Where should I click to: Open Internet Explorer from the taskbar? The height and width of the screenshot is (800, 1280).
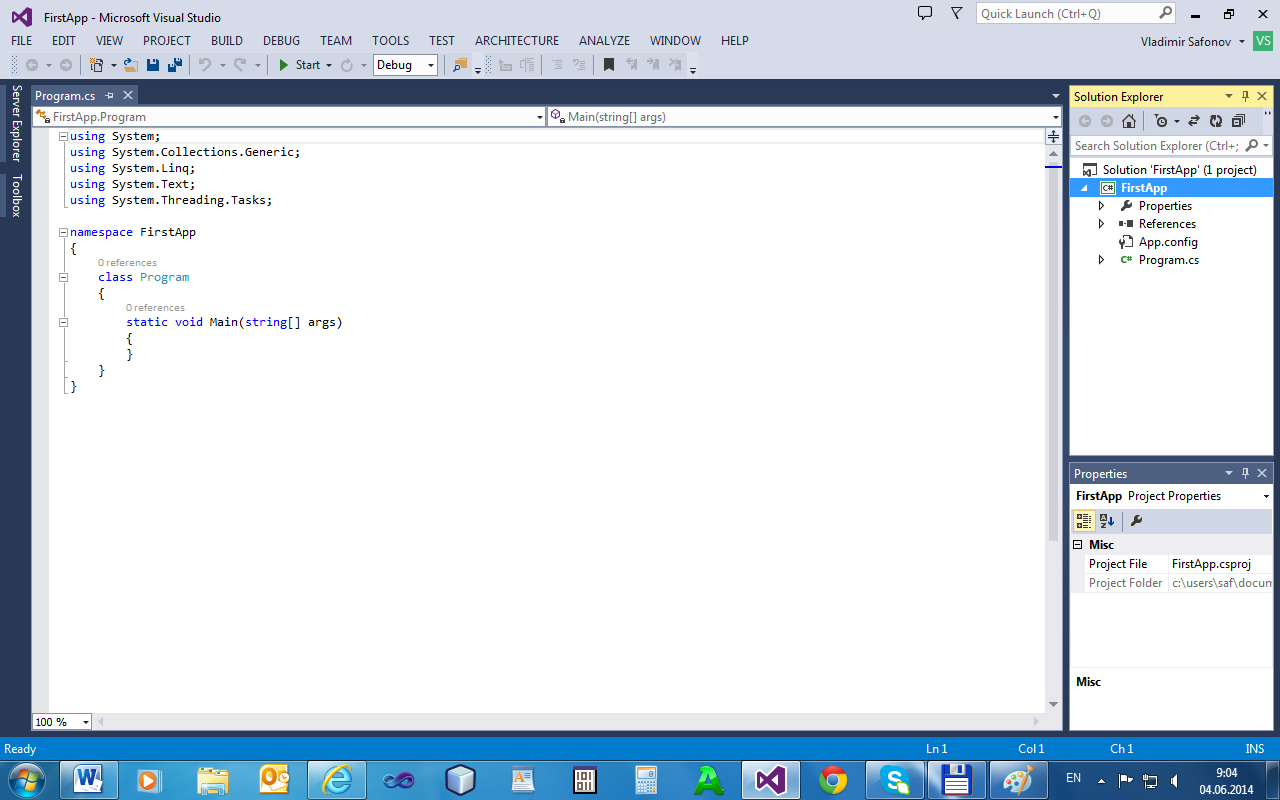tap(337, 779)
